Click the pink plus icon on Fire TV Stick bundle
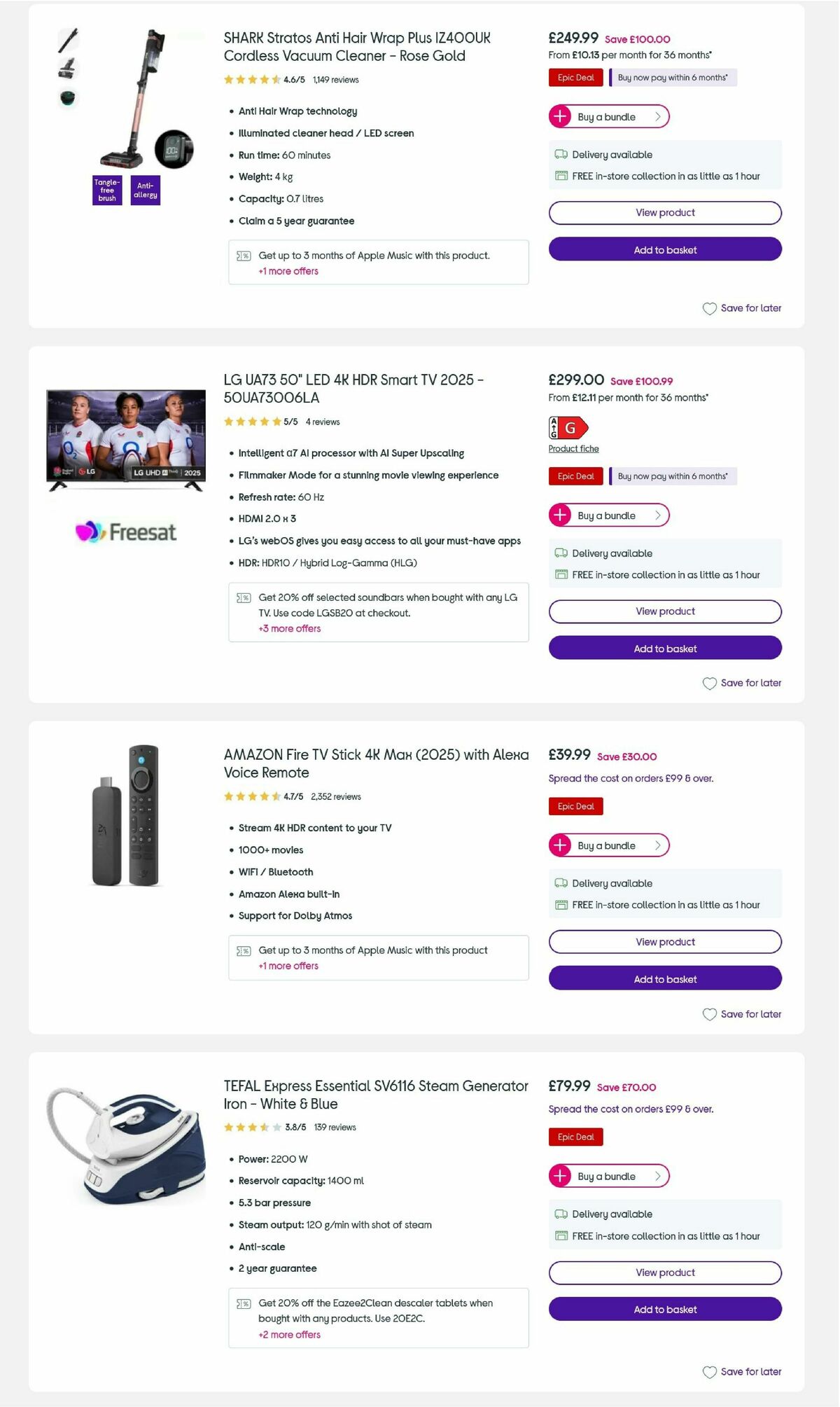 point(560,845)
